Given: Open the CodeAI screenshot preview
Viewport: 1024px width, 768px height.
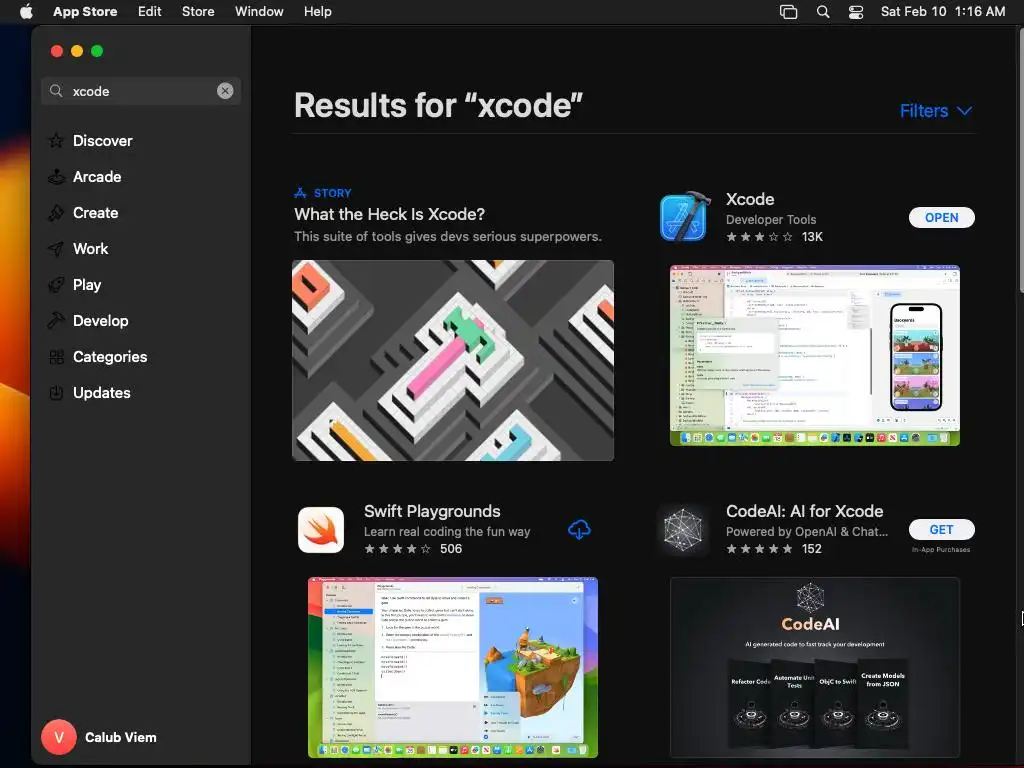Looking at the screenshot, I should 815,667.
